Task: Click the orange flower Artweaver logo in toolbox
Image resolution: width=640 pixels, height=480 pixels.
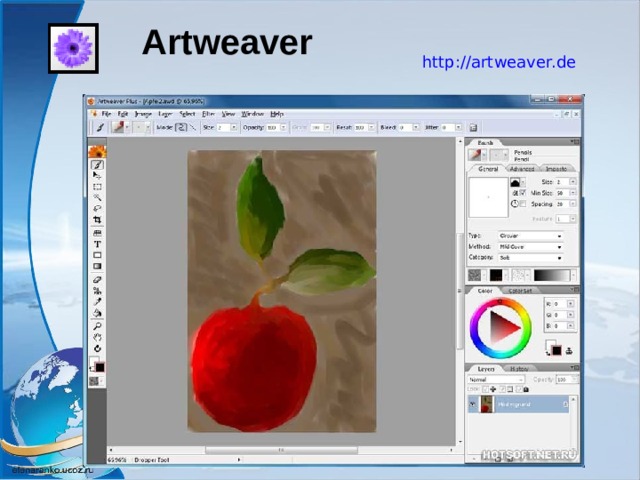Action: coord(97,151)
